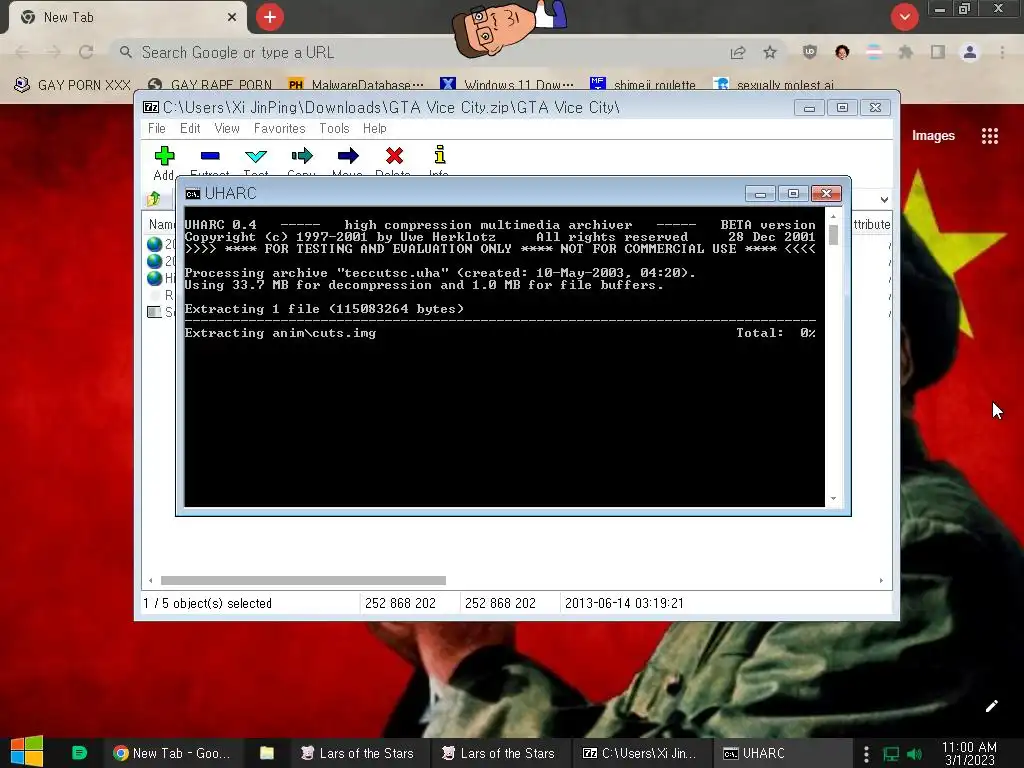The image size is (1024, 768).
Task: Click the Attribute column header in 7-Zip
Action: [x=871, y=224]
